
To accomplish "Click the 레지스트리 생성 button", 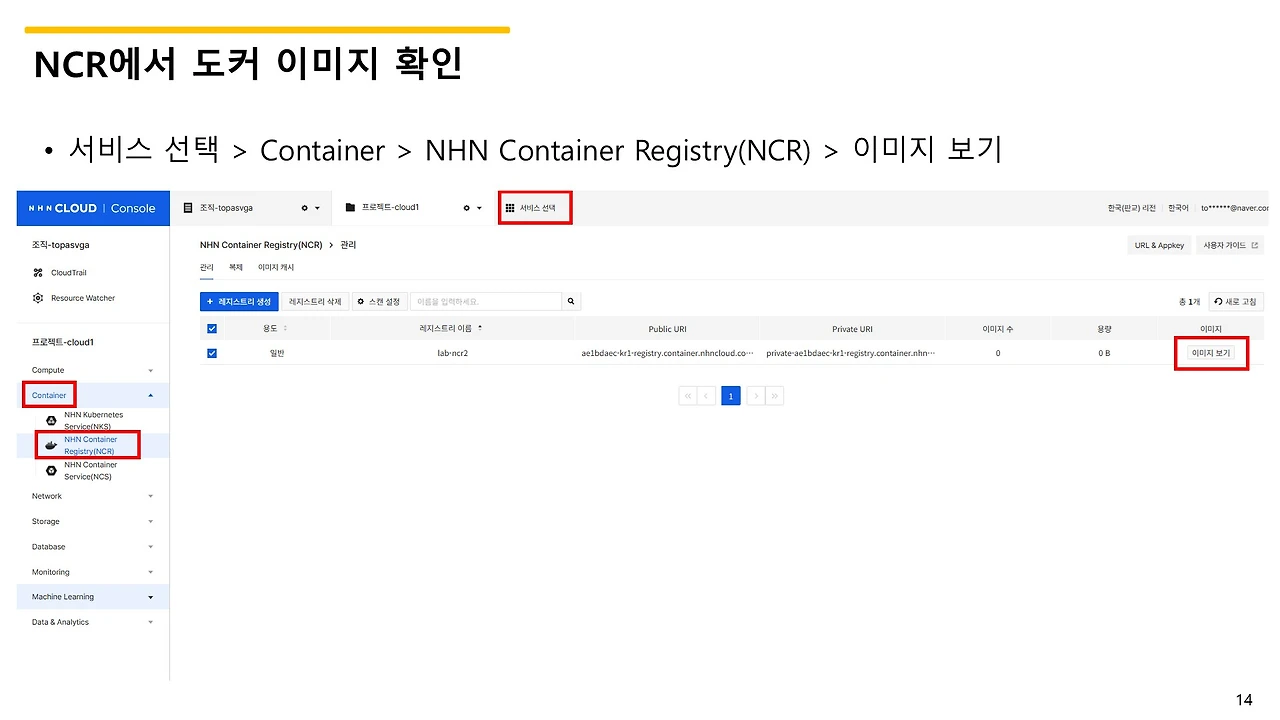I will point(239,301).
